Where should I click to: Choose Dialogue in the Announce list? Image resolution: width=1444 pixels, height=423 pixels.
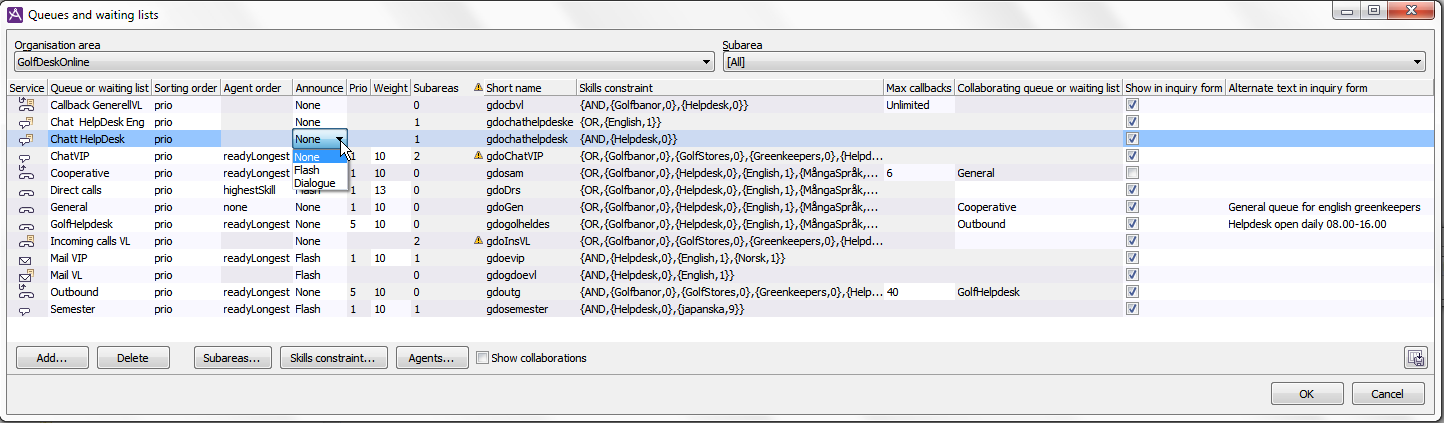click(315, 183)
